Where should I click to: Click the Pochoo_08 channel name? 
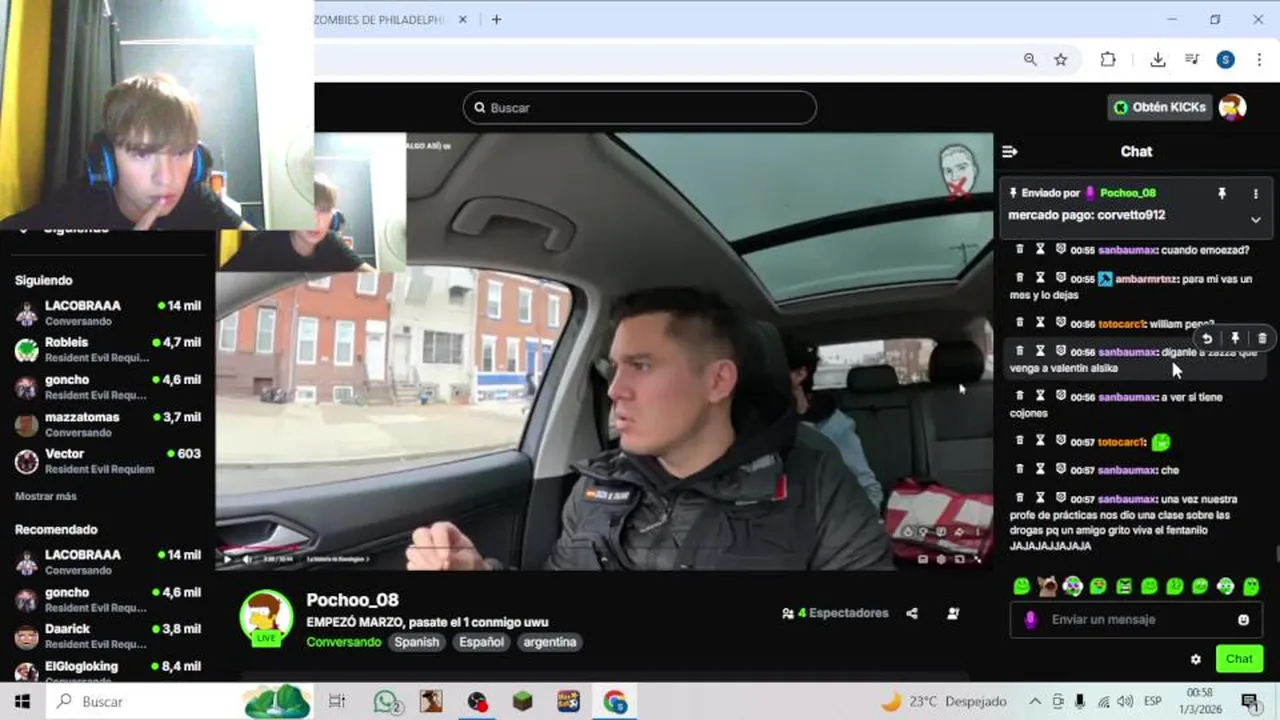tap(352, 600)
